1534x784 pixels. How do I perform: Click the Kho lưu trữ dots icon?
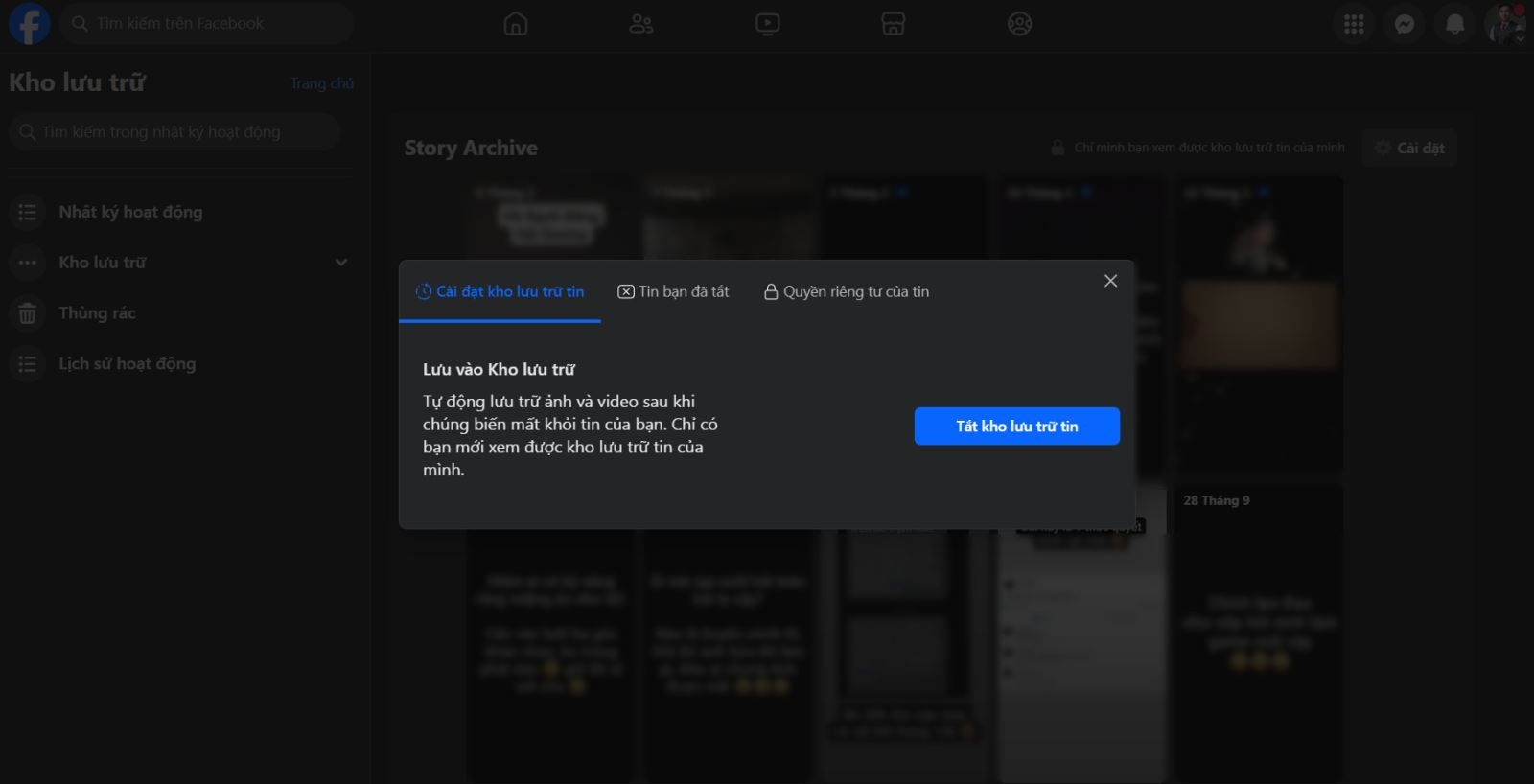click(28, 263)
